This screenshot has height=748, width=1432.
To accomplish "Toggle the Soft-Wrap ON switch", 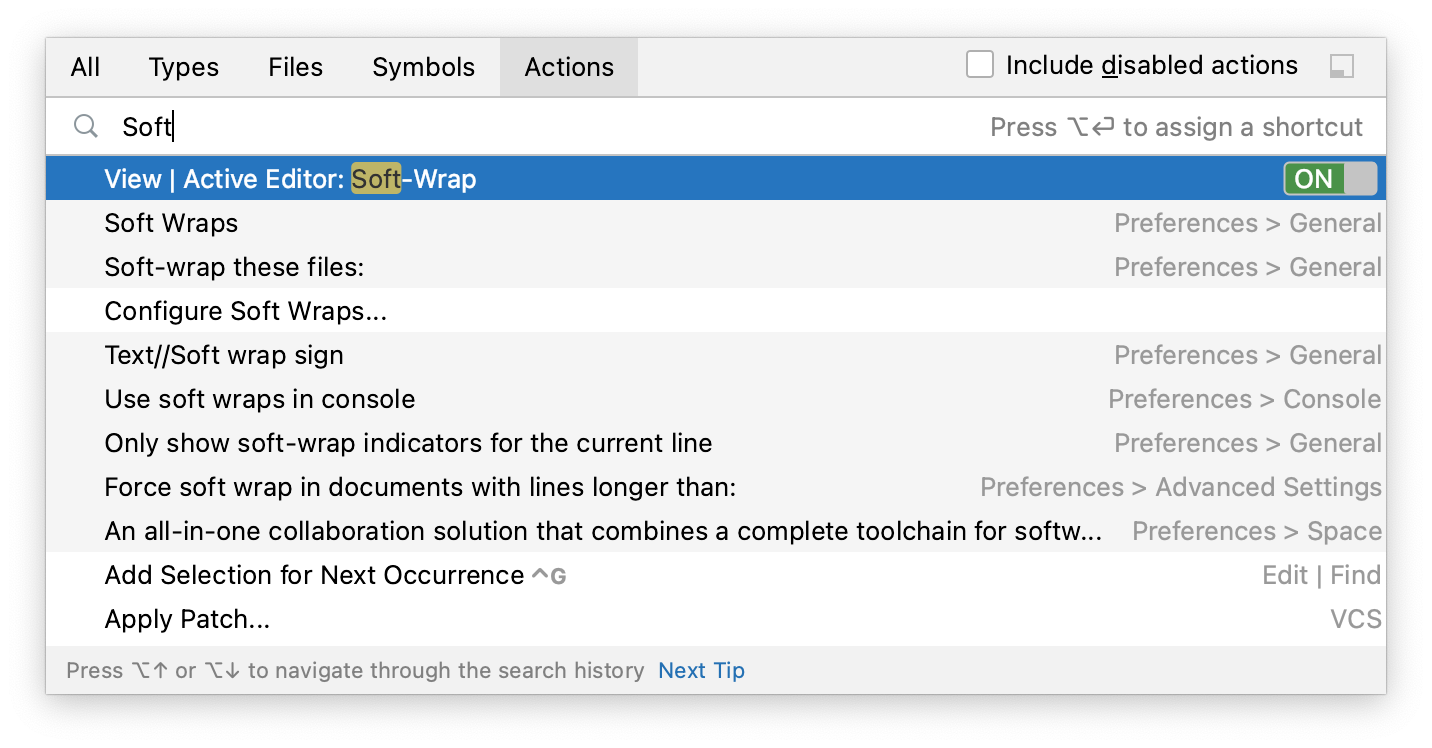I will pyautogui.click(x=1330, y=179).
